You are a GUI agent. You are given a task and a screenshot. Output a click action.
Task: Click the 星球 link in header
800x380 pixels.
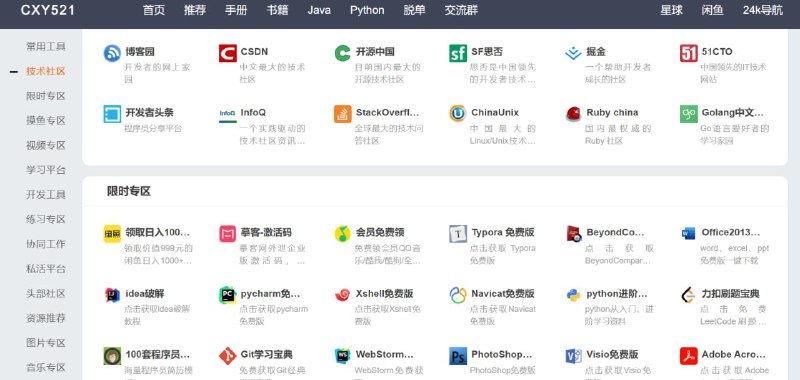[671, 10]
